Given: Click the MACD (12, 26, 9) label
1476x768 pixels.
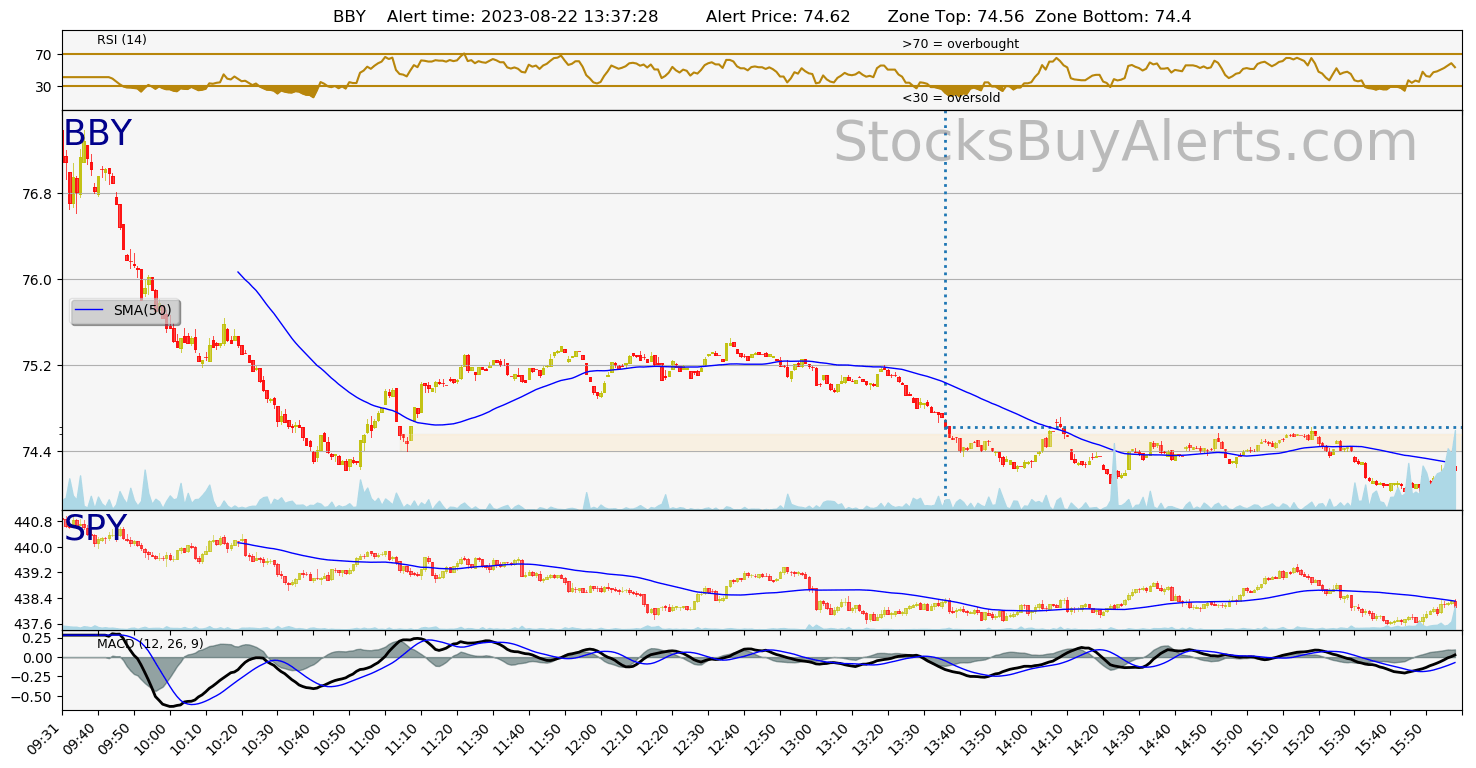Looking at the screenshot, I should 150,644.
